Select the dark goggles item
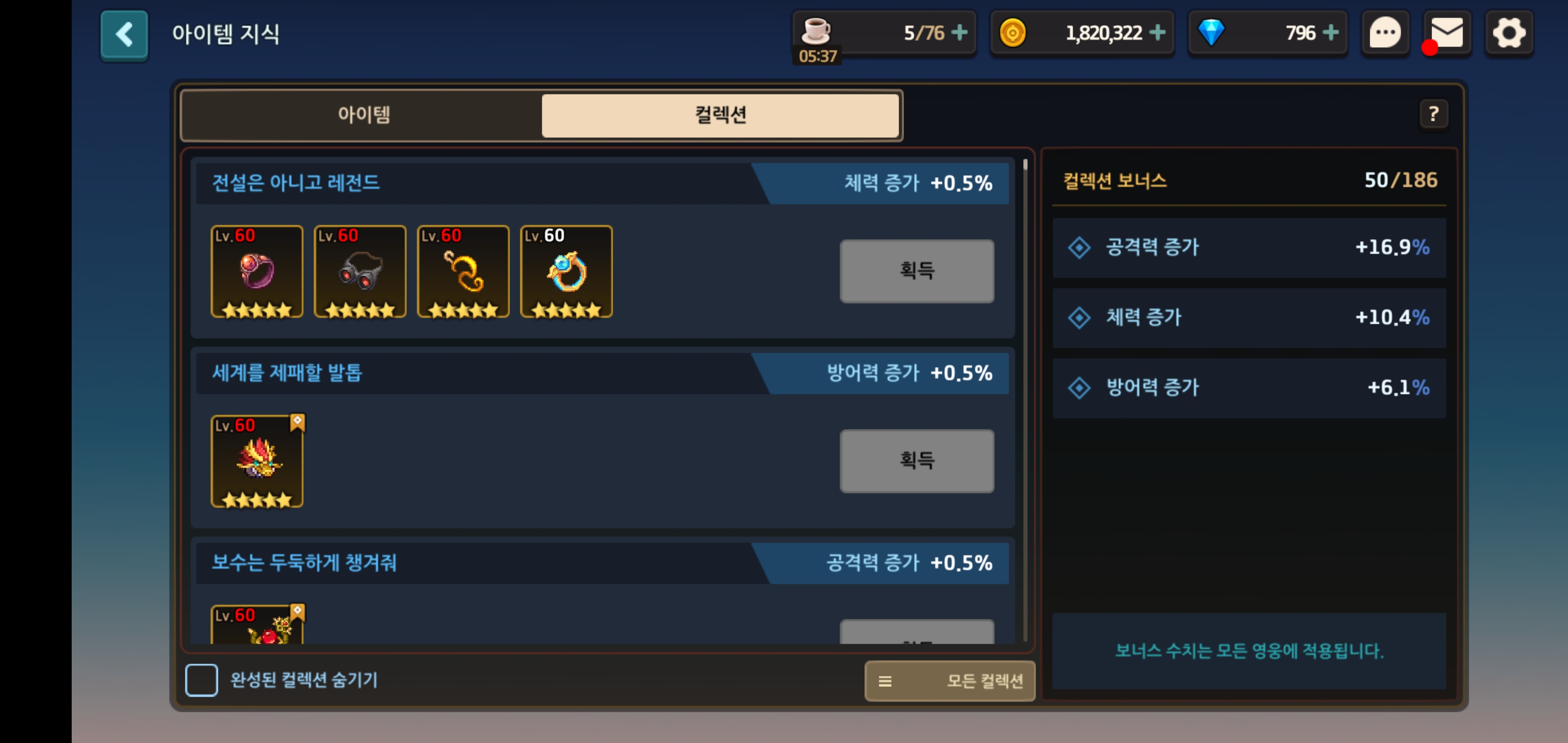This screenshot has height=743, width=1568. tap(360, 271)
